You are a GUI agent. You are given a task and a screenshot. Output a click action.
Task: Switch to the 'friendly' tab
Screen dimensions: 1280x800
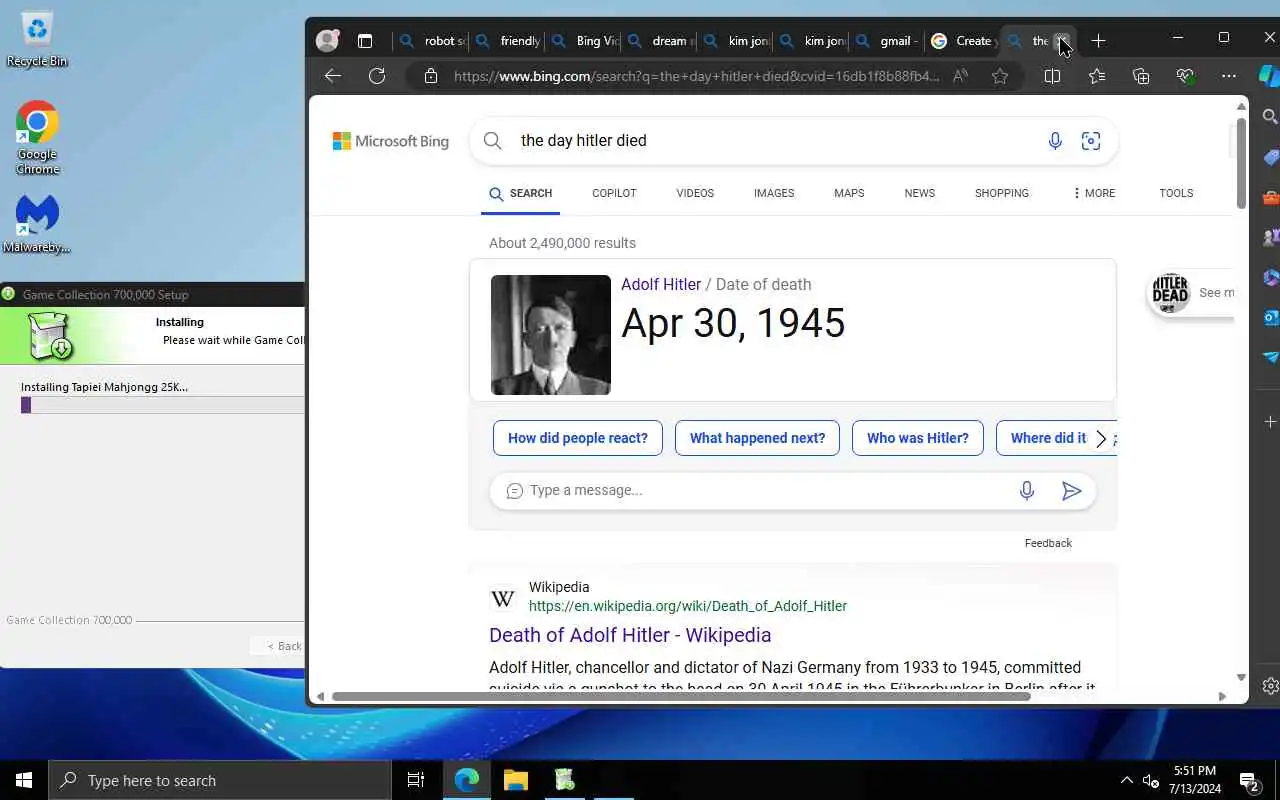click(x=507, y=41)
